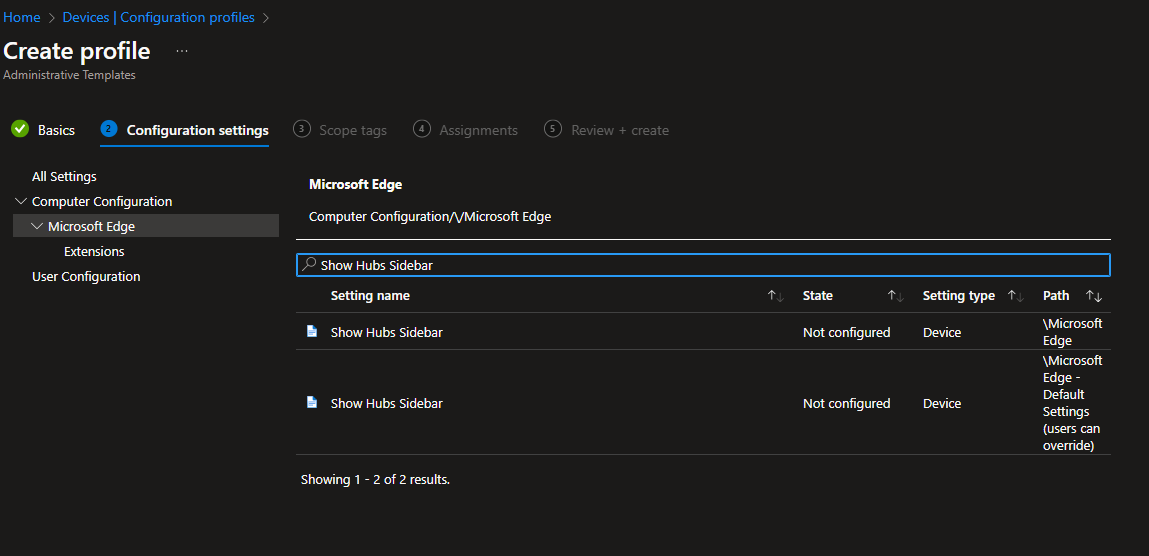The width and height of the screenshot is (1149, 556).
Task: Click the Administrative Templates subtitle
Action: pos(70,75)
